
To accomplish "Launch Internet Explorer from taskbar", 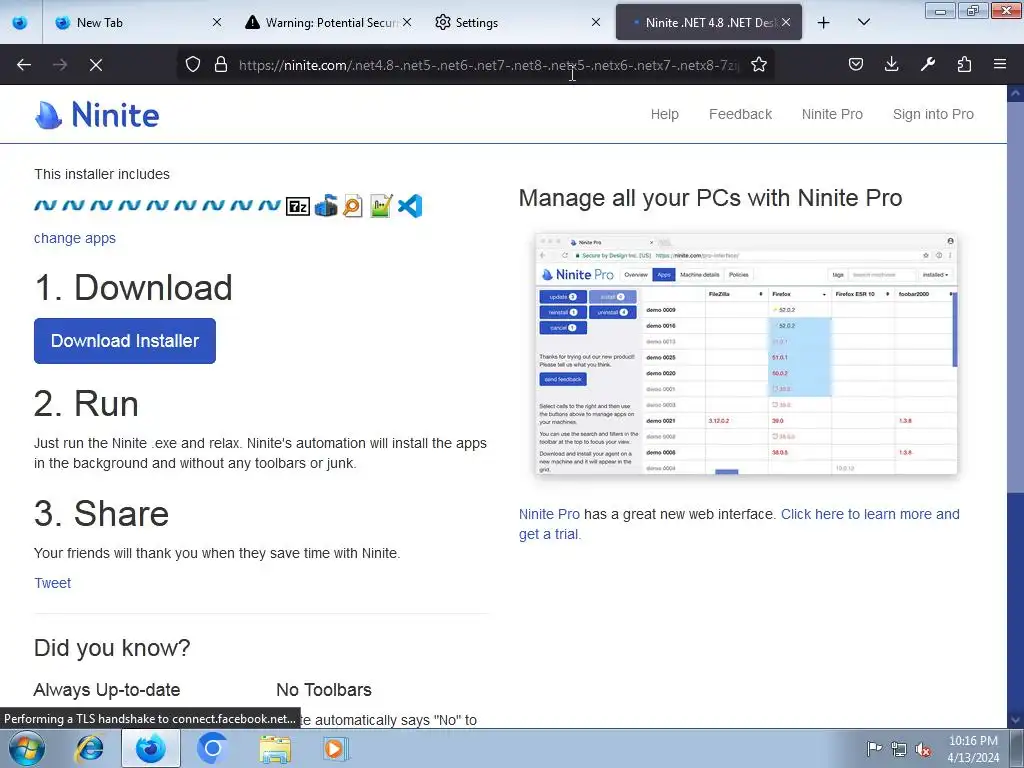I will pos(89,748).
